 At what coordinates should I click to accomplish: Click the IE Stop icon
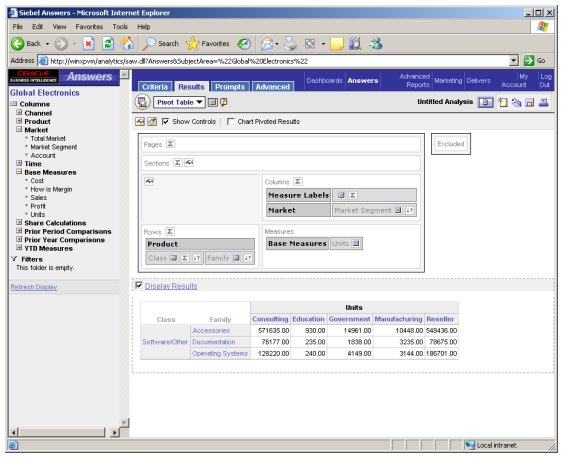click(89, 44)
